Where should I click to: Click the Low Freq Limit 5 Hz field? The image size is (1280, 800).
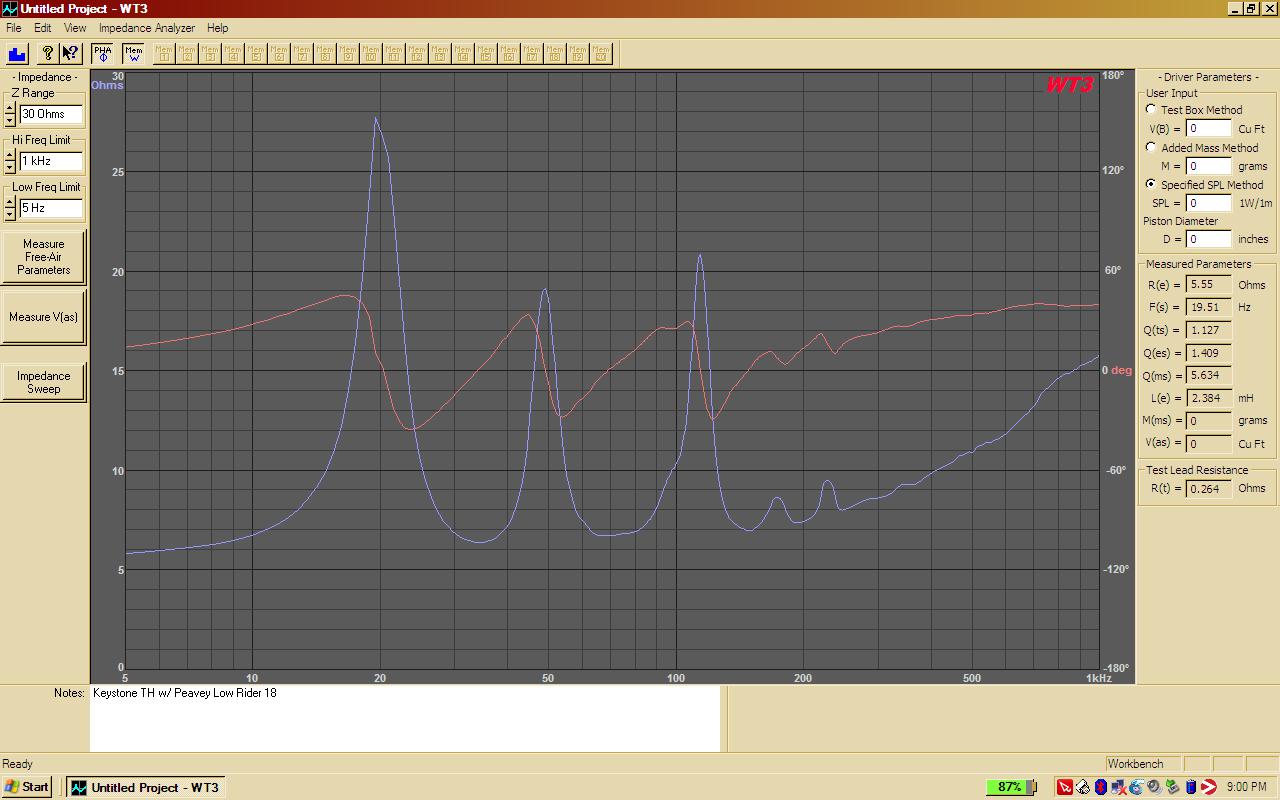click(x=50, y=208)
